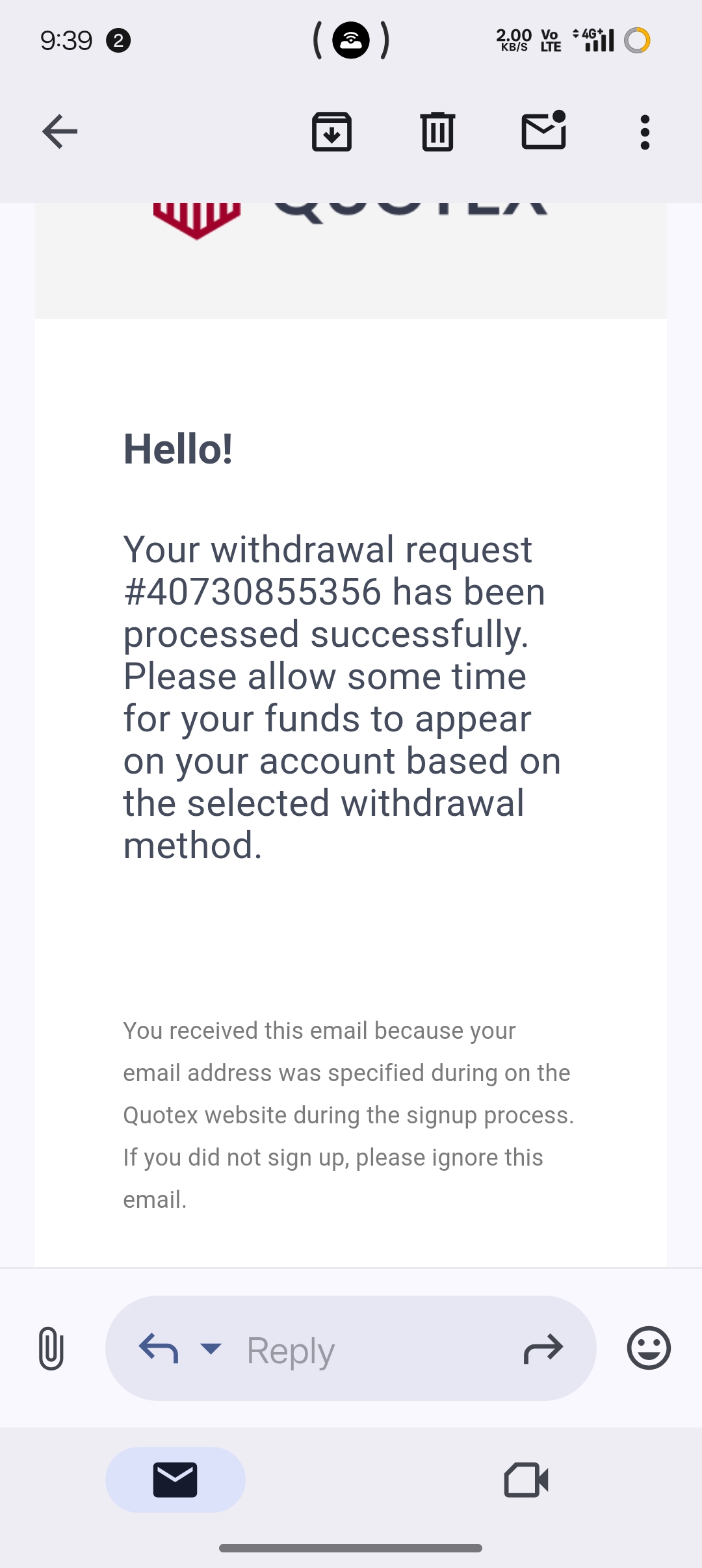Click the reply arrow icon

click(x=159, y=1348)
